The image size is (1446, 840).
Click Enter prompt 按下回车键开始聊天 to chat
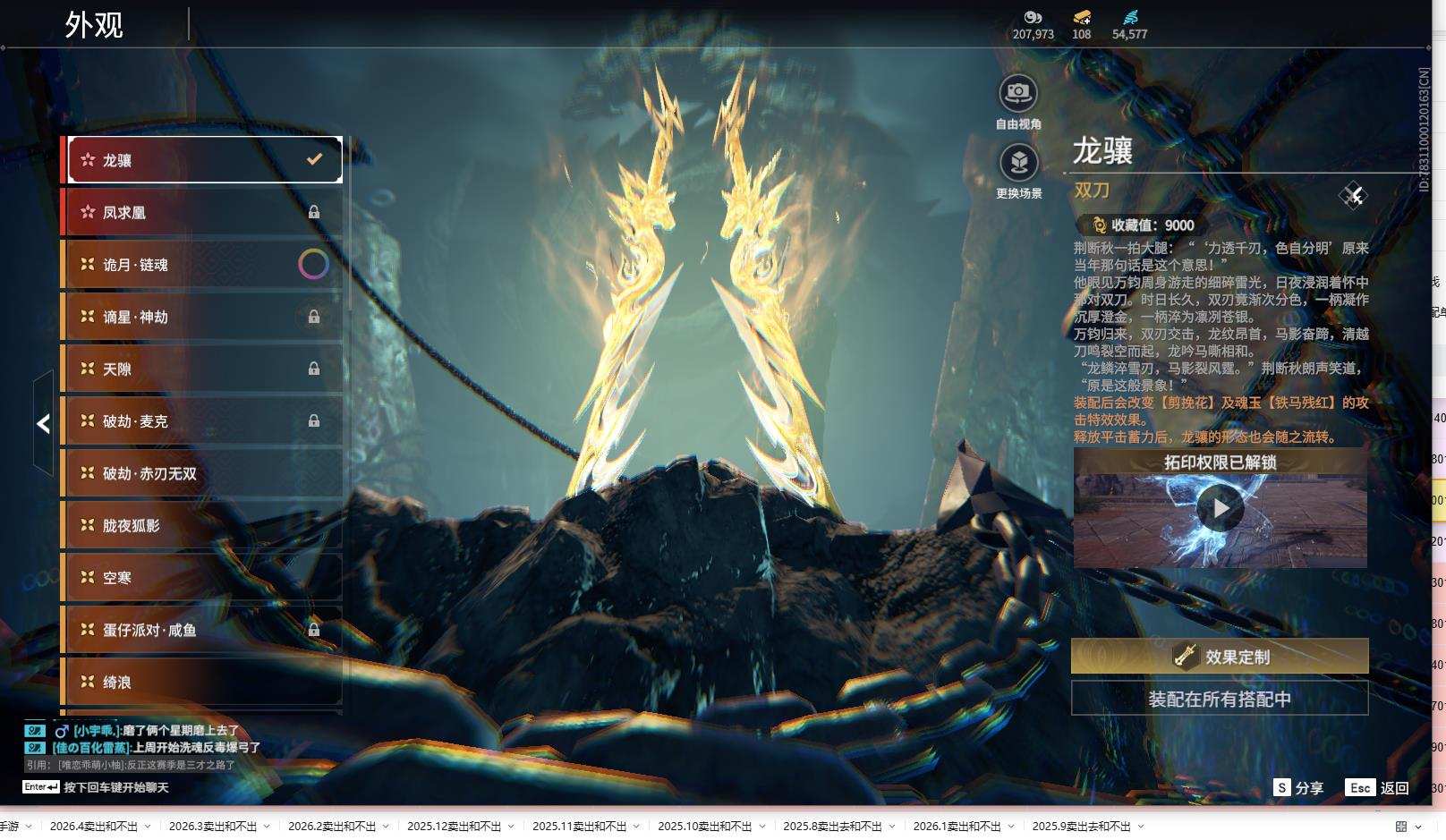pos(96,787)
